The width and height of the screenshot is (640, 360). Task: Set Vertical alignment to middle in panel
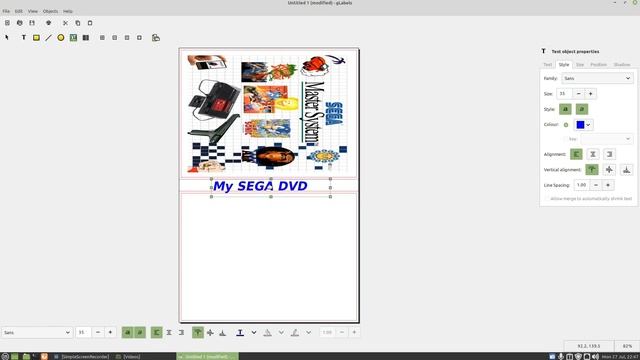(609, 169)
